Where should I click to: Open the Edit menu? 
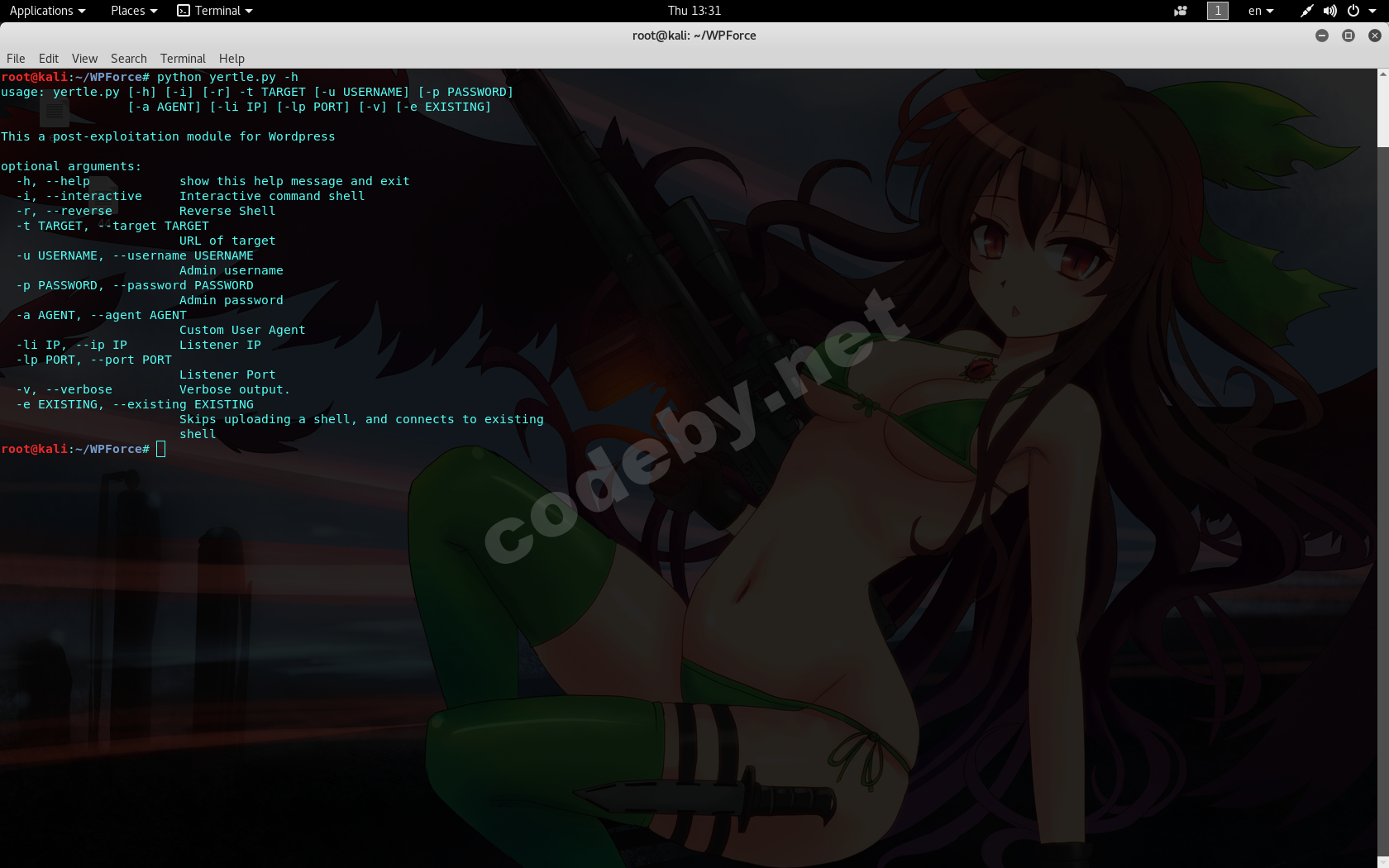pos(49,59)
